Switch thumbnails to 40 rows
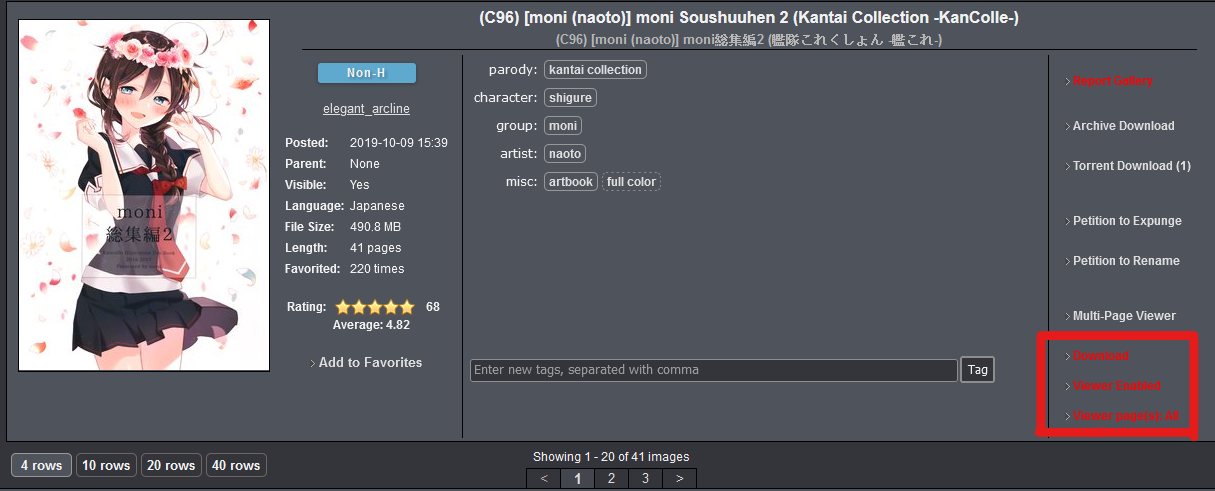 pos(236,465)
